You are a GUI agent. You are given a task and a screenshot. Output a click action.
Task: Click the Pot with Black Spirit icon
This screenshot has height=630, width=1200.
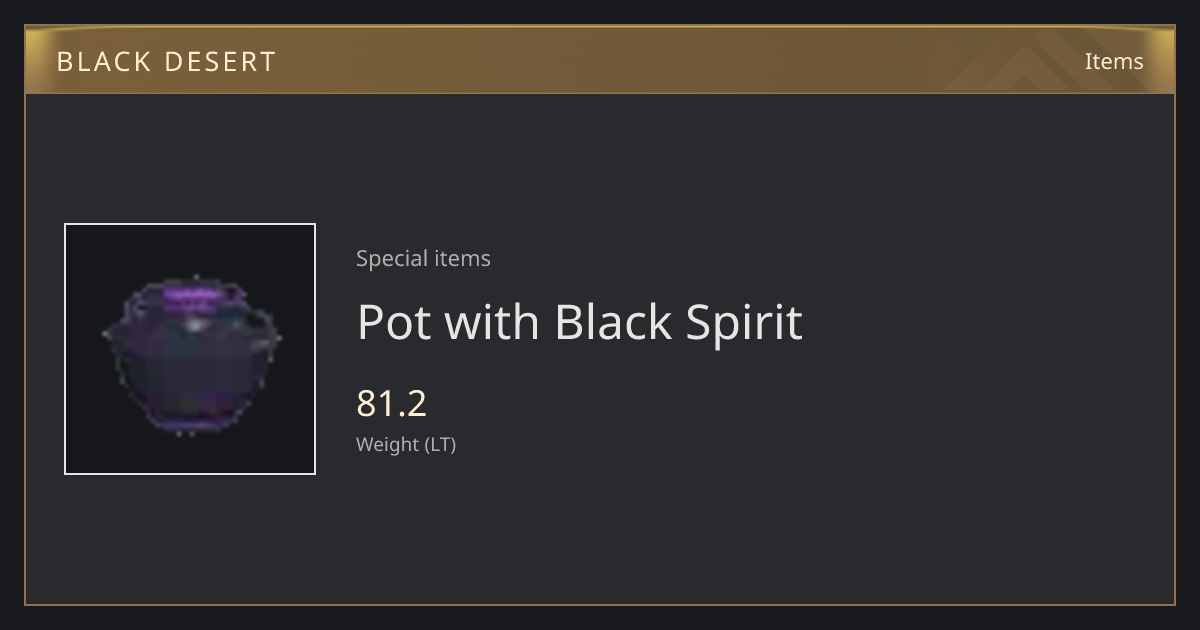(x=191, y=356)
